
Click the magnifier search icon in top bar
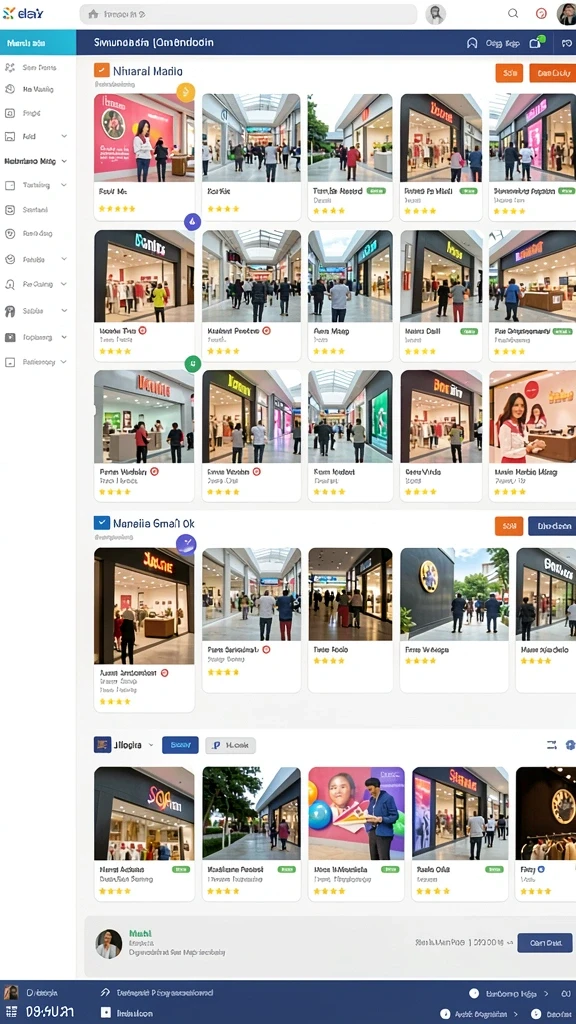pos(513,13)
